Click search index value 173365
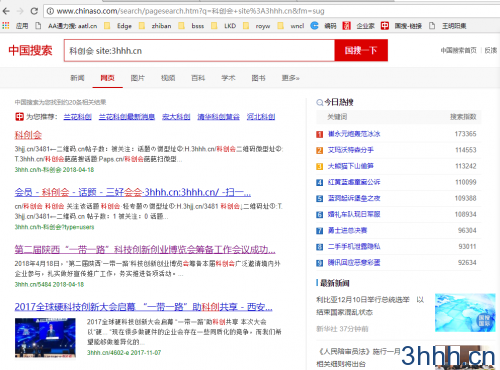 click(465, 134)
